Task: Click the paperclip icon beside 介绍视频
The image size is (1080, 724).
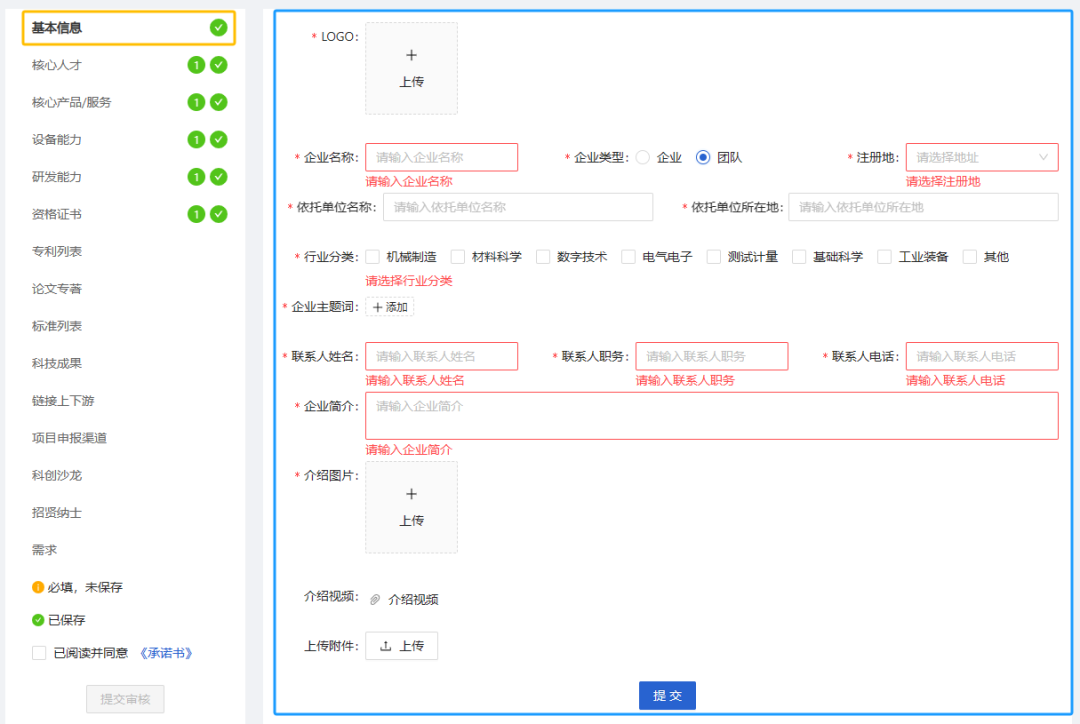Action: pyautogui.click(x=375, y=600)
